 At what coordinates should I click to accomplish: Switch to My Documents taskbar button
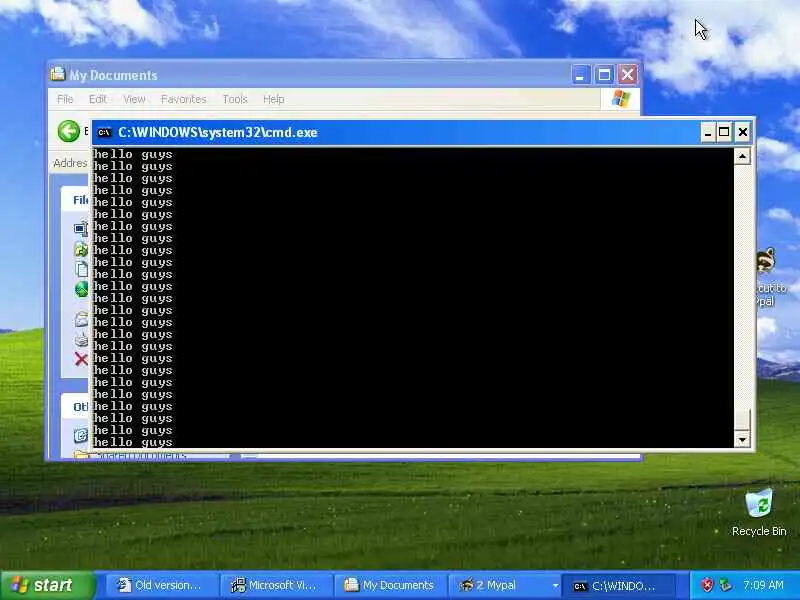pyautogui.click(x=390, y=585)
